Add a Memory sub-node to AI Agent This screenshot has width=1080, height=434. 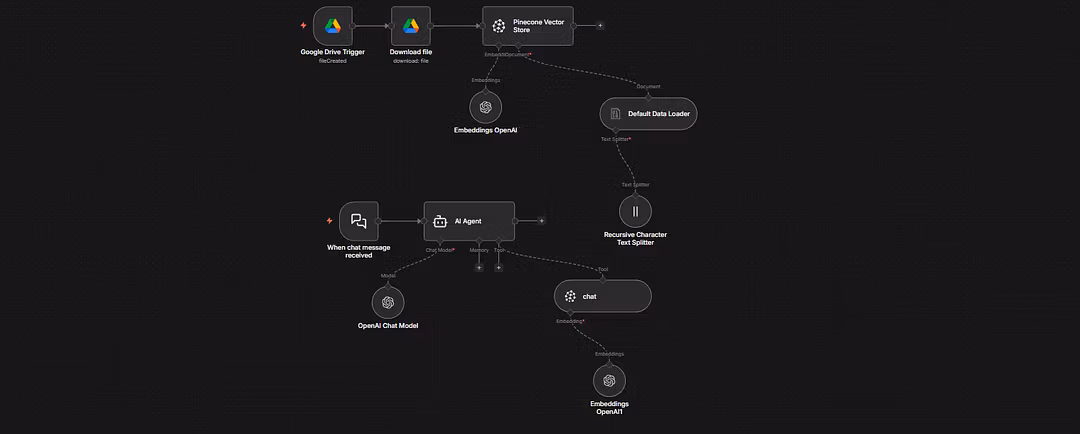pos(479,267)
